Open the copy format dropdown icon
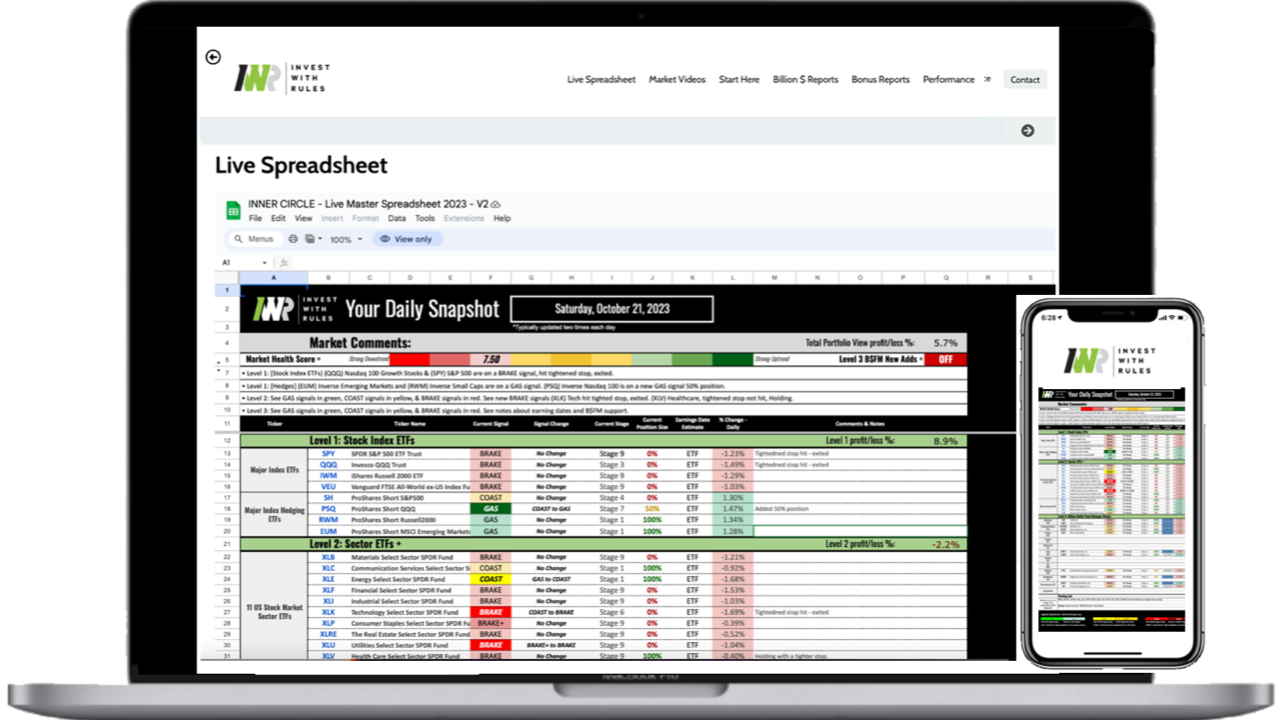The width and height of the screenshot is (1280, 720). pyautogui.click(x=313, y=239)
